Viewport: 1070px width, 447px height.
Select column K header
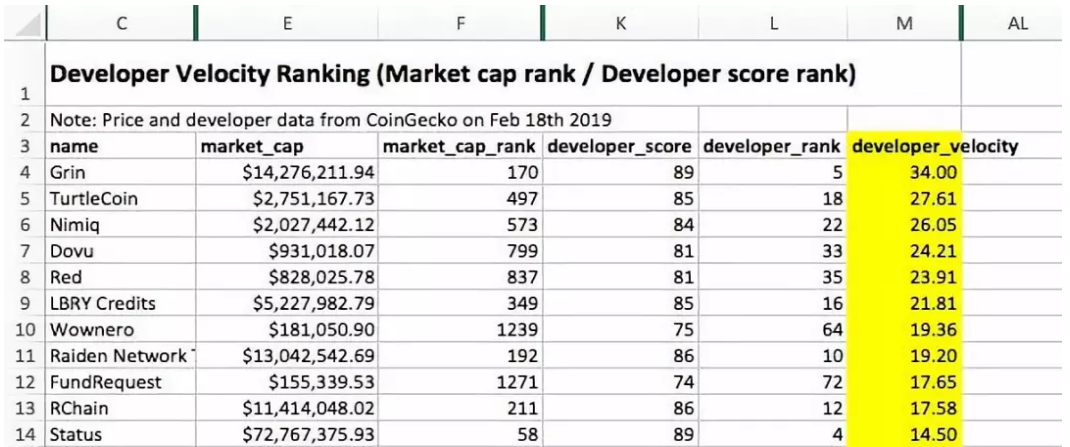[x=621, y=23]
